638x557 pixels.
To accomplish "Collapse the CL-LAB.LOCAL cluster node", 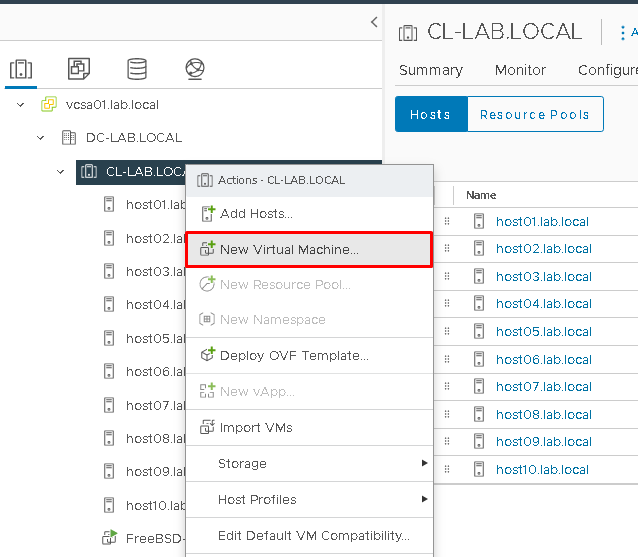I will [x=61, y=172].
